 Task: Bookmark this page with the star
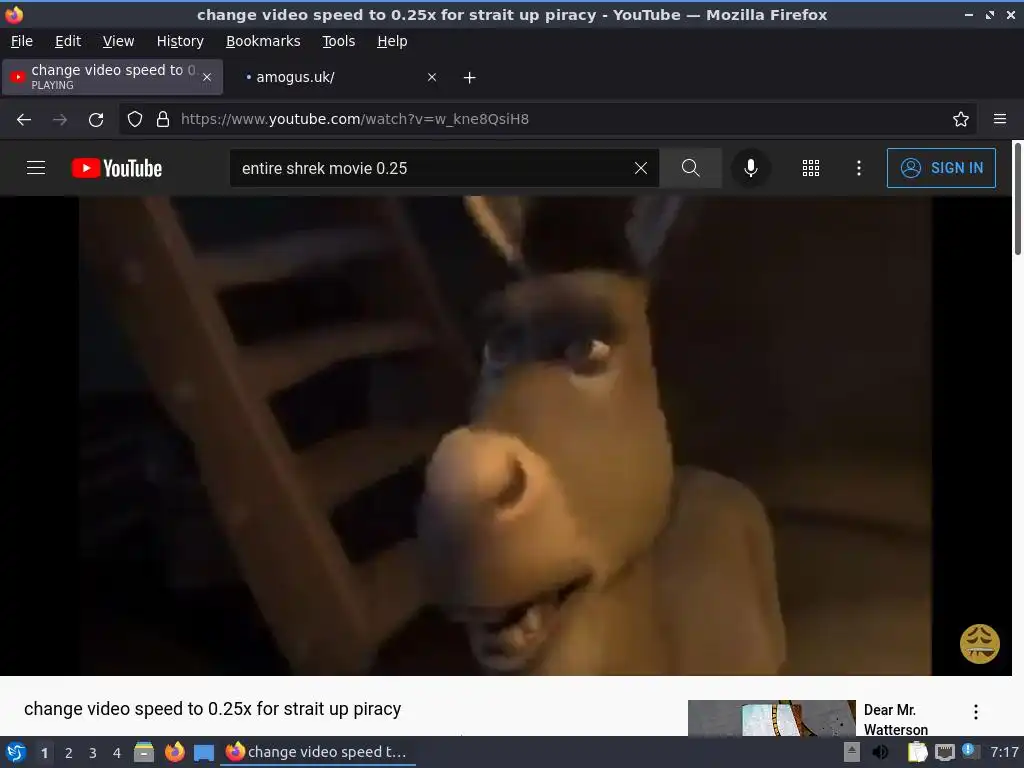pos(961,119)
